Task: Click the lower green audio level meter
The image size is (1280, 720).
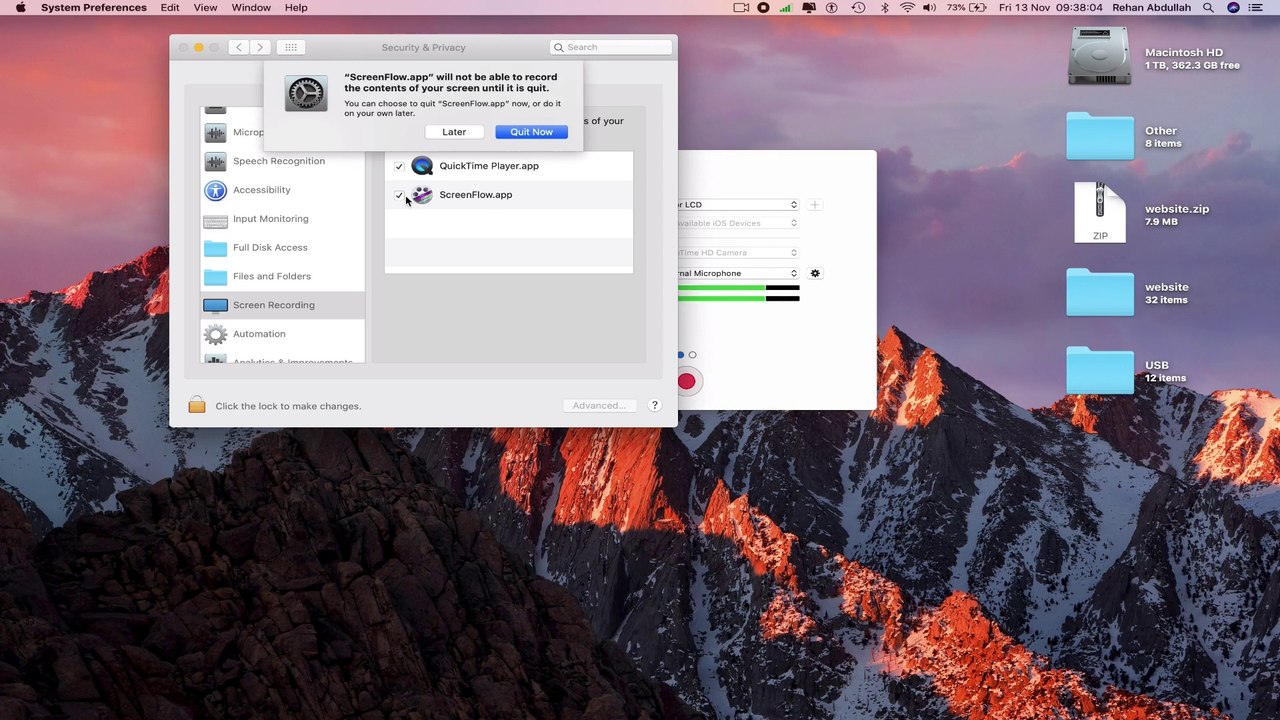Action: coord(739,298)
